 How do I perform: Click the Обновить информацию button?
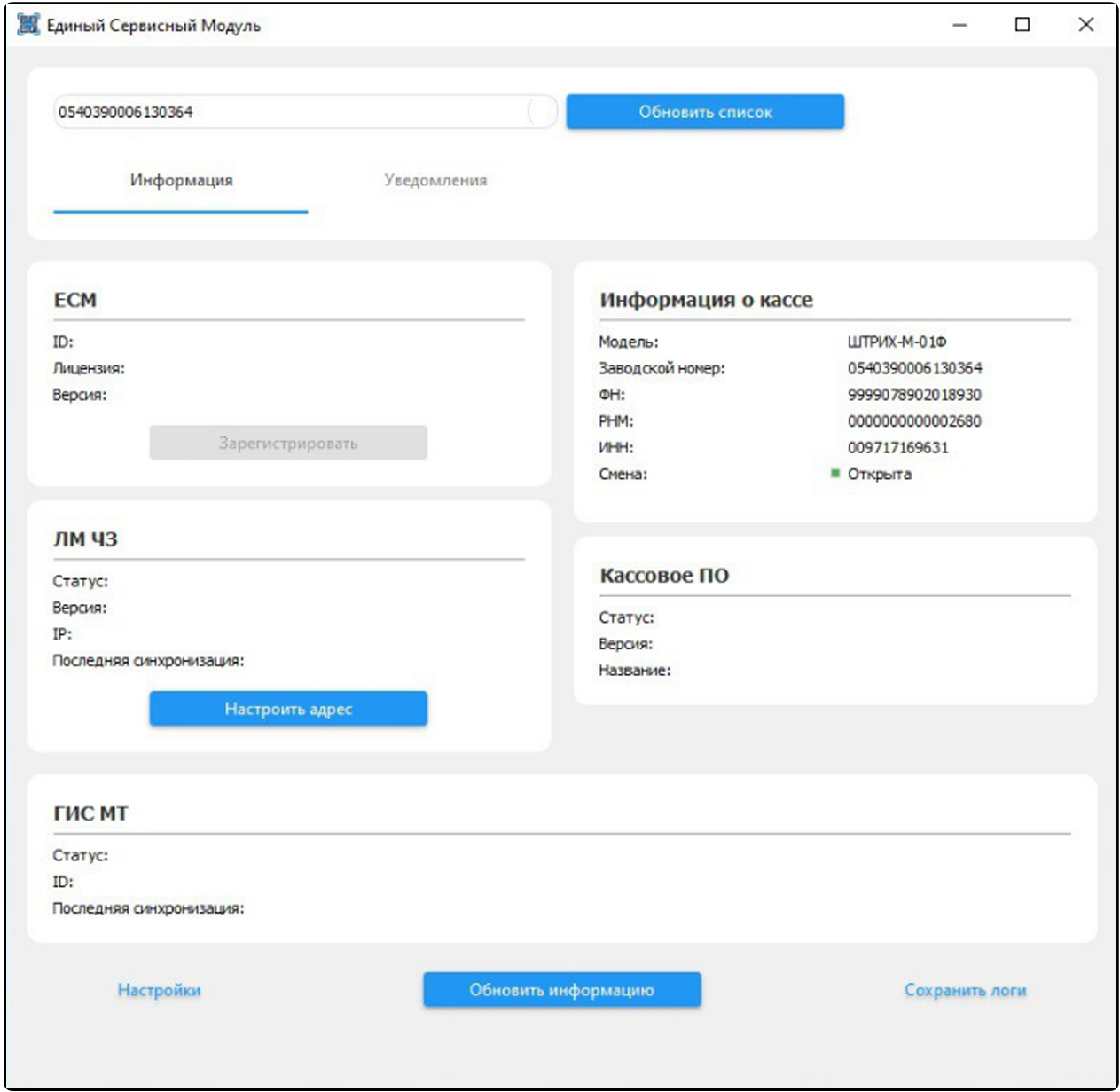(x=562, y=990)
